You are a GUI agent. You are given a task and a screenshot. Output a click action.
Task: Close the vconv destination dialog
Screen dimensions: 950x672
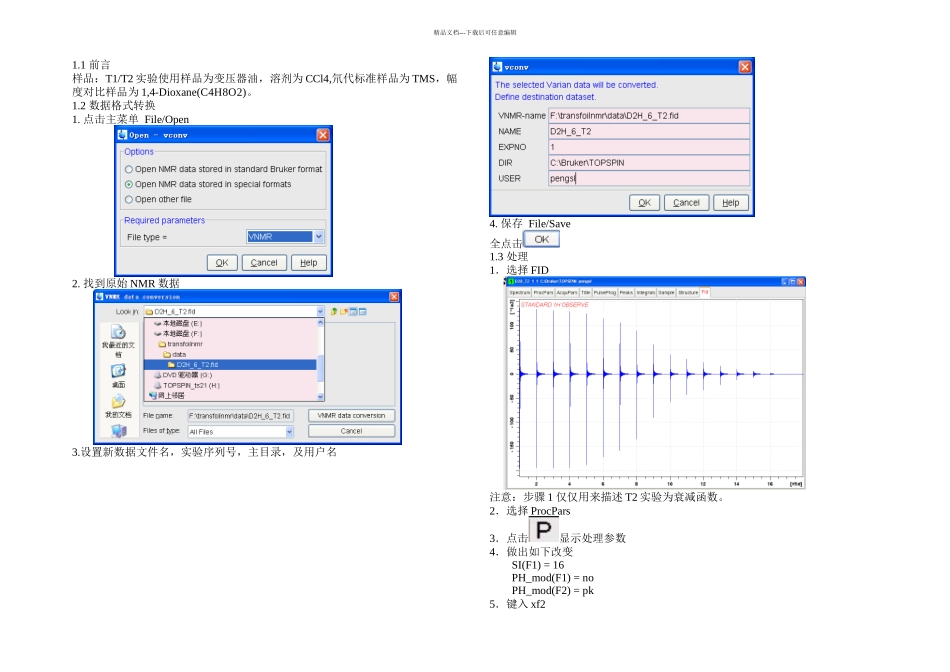[x=745, y=67]
